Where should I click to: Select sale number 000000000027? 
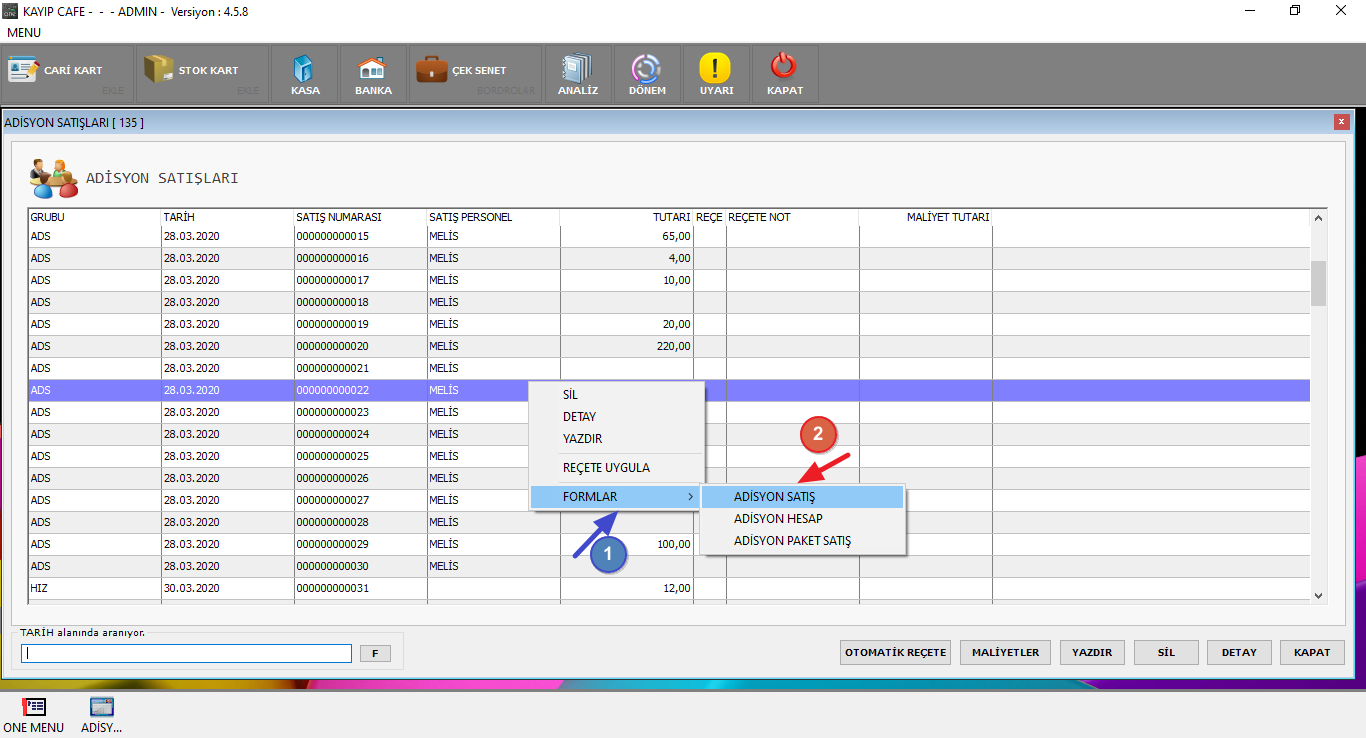[360, 500]
